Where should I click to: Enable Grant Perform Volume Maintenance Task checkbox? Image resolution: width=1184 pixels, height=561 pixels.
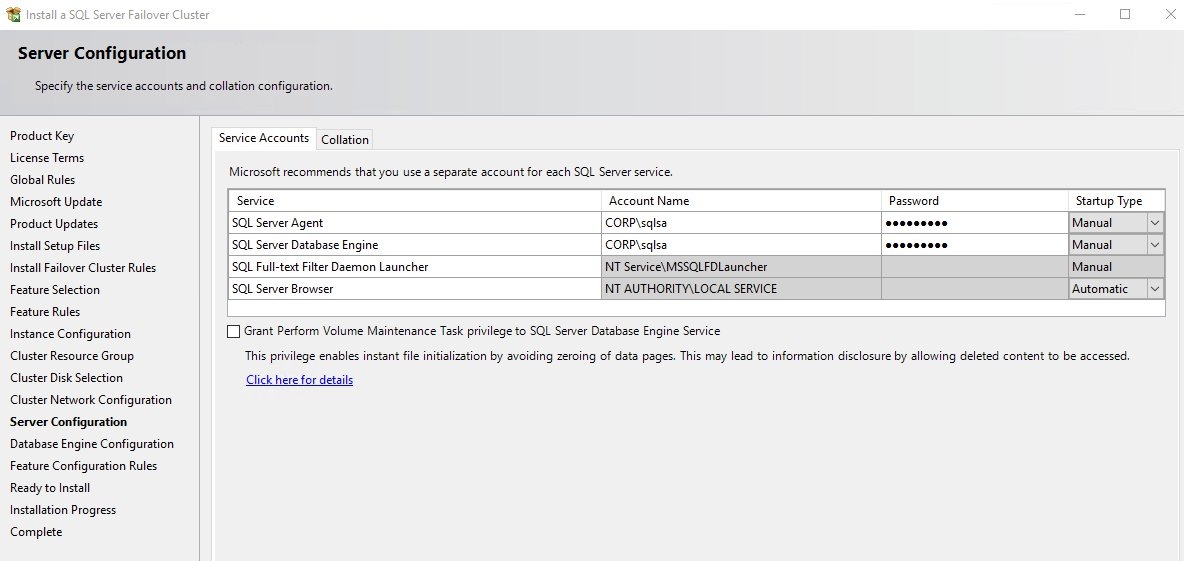tap(233, 331)
